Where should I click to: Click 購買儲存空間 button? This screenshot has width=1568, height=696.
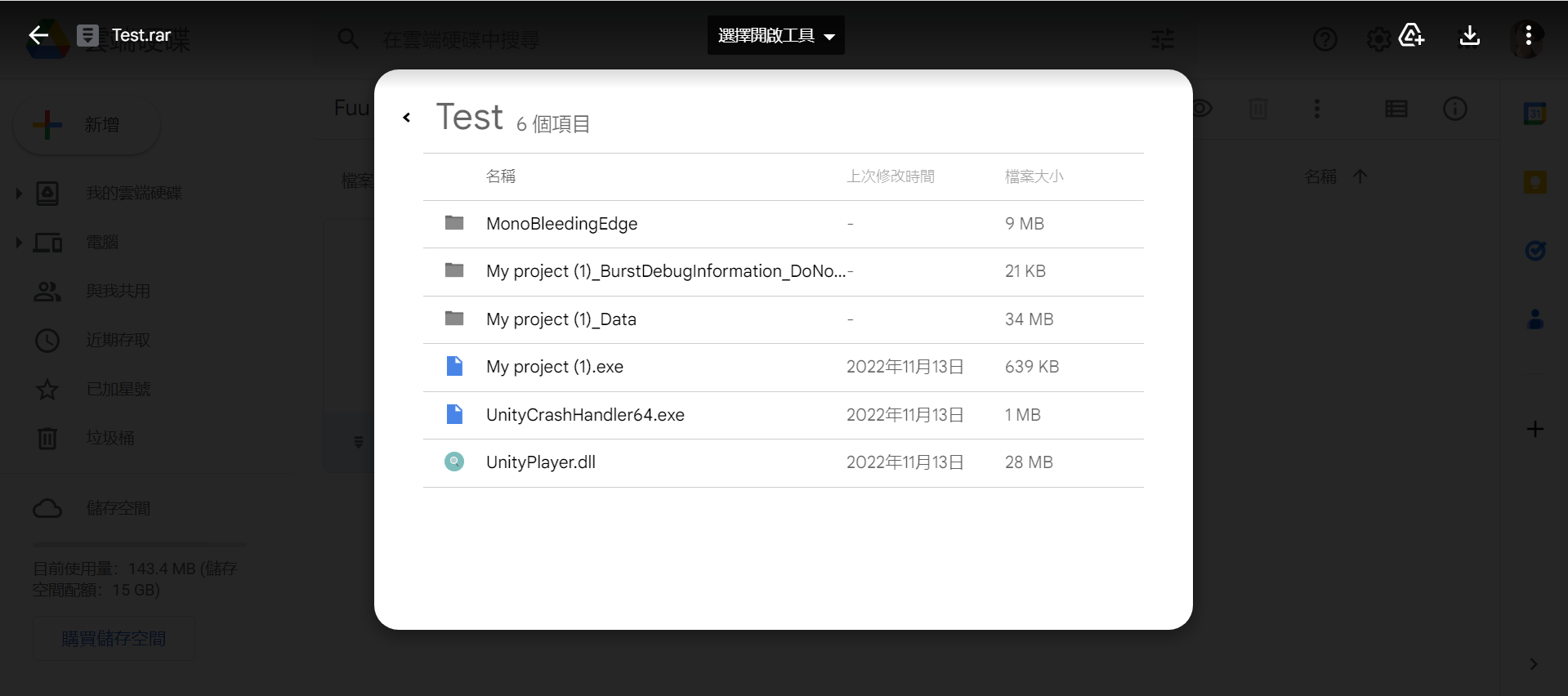point(114,638)
